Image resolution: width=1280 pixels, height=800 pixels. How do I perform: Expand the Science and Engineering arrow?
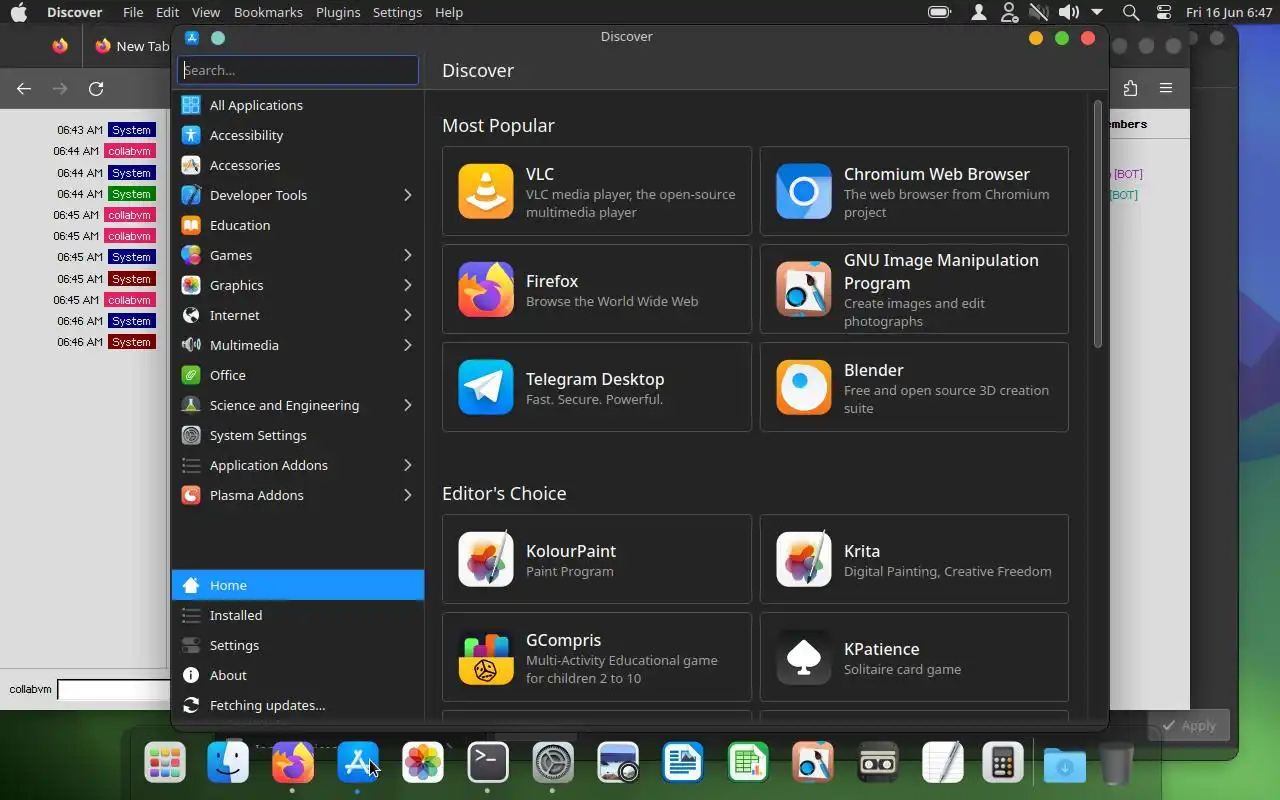[x=407, y=405]
